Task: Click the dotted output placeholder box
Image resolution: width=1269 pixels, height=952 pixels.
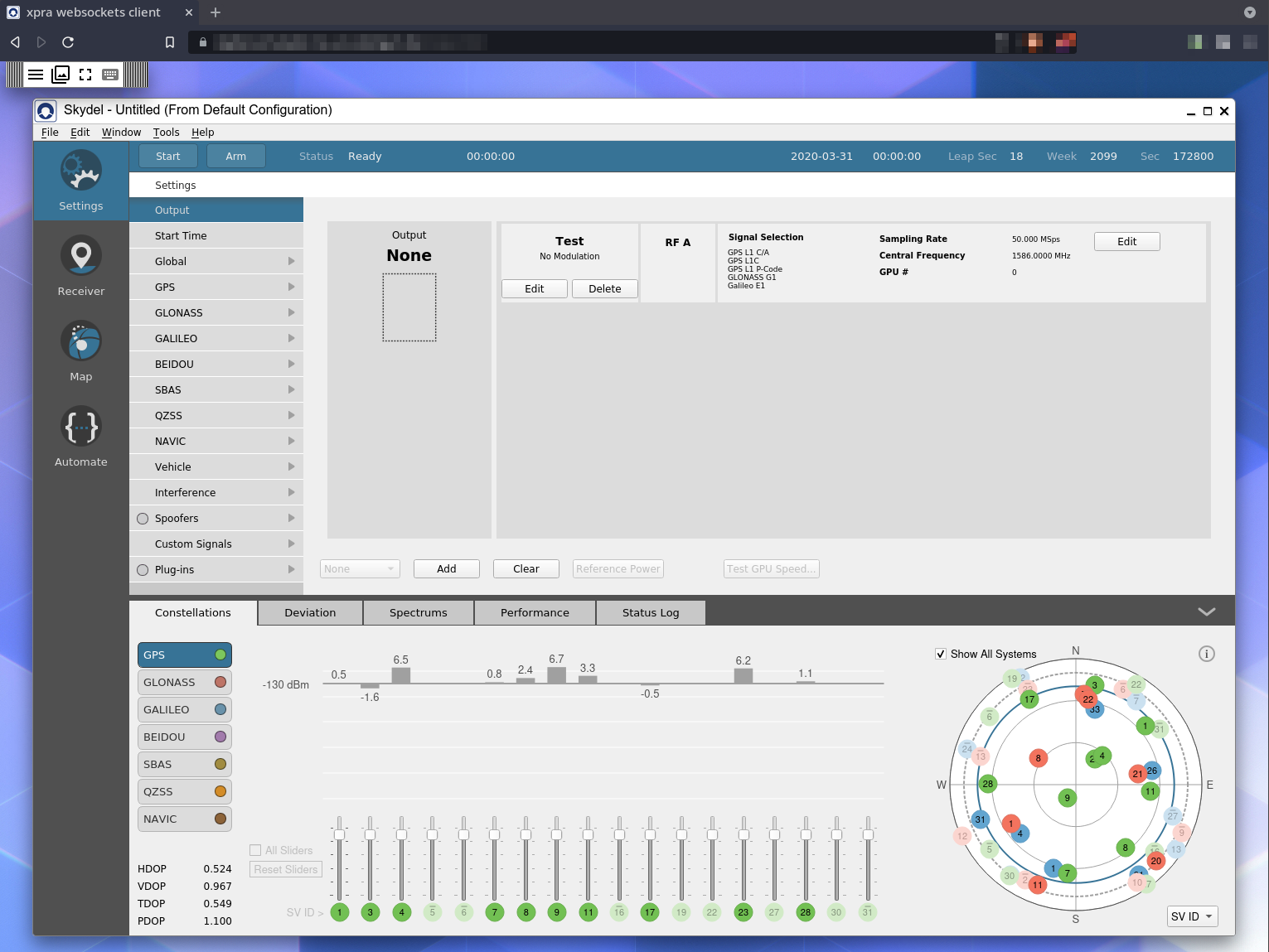Action: click(x=409, y=307)
